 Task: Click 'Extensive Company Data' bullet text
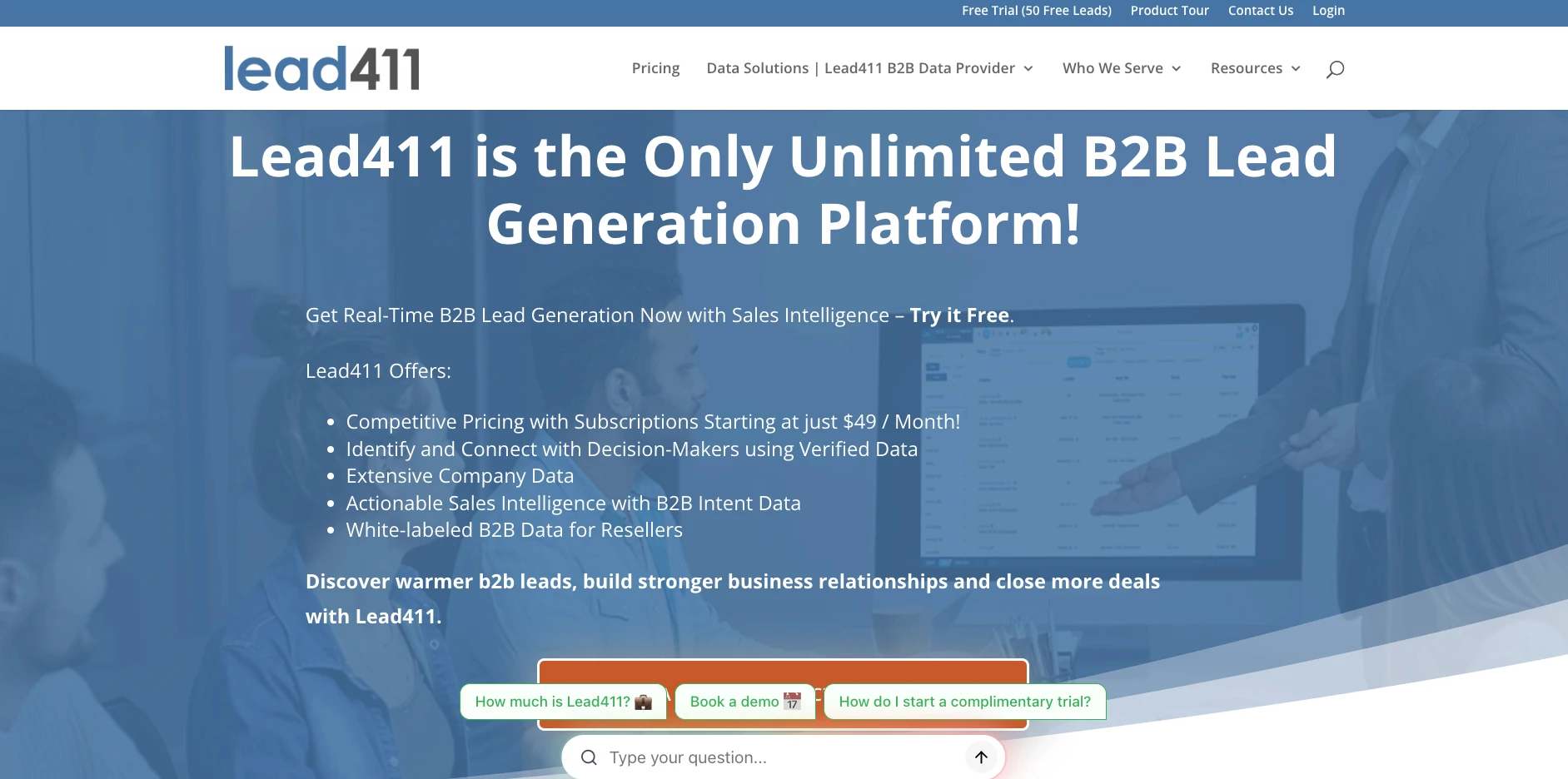(460, 476)
